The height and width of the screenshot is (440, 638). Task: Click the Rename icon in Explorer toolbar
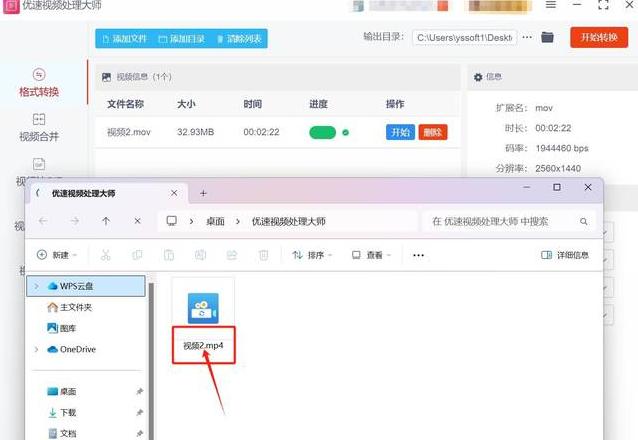click(200, 255)
